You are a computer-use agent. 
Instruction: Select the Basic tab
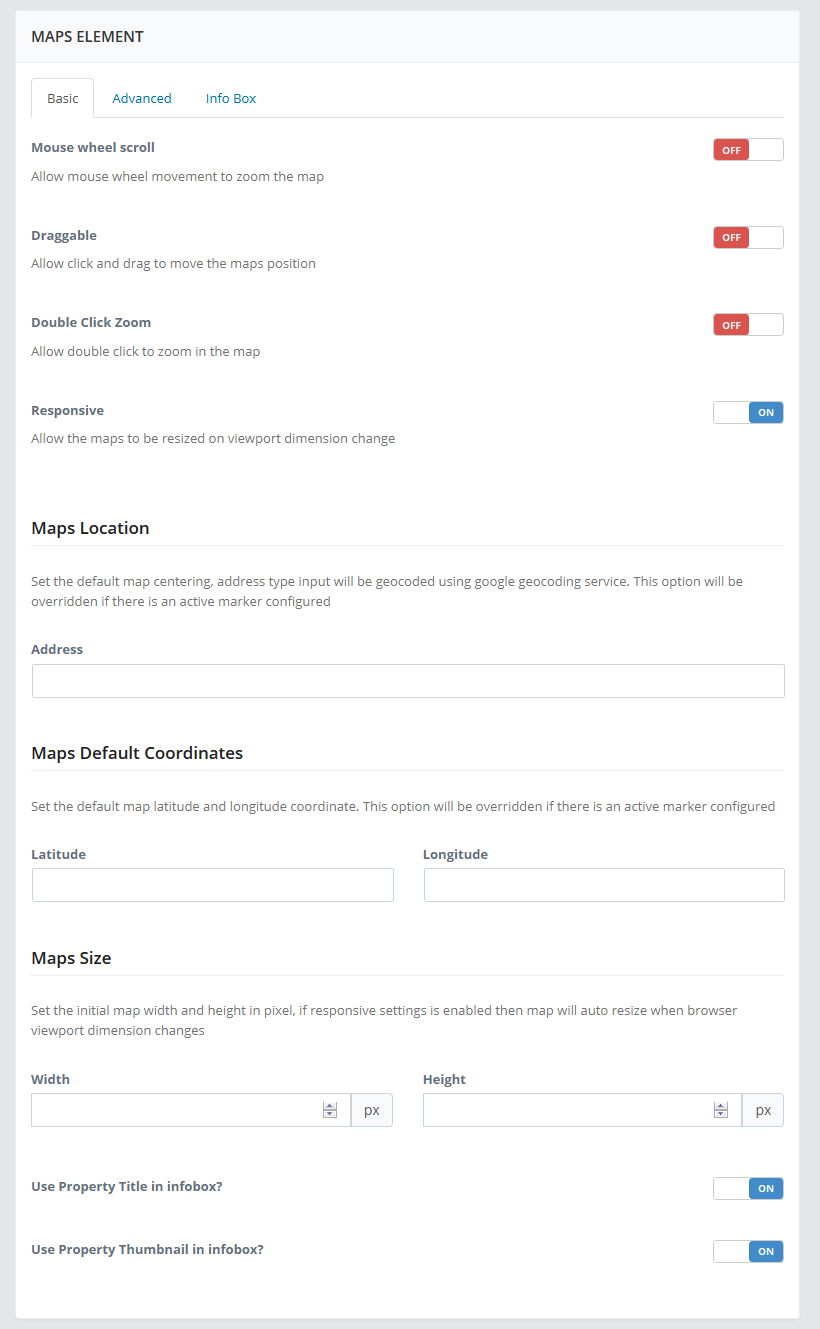click(63, 98)
